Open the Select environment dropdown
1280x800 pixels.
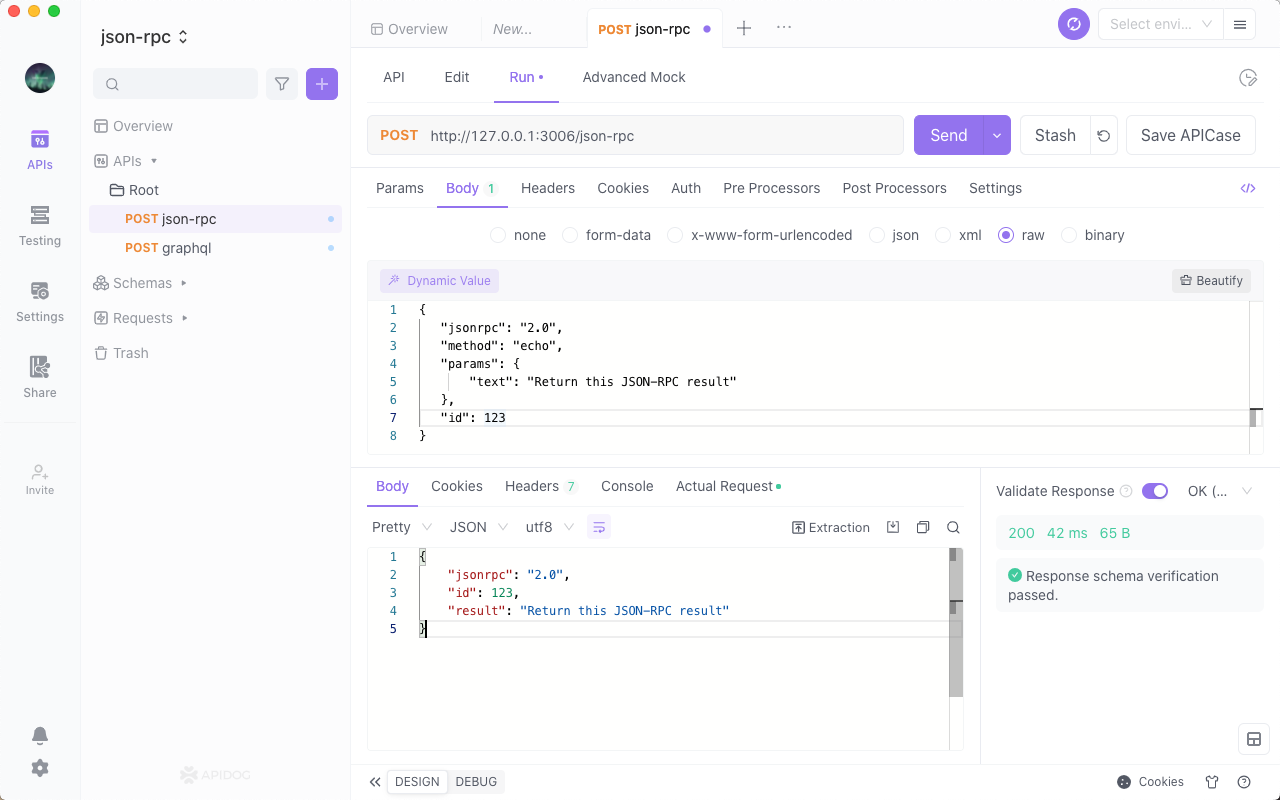[1160, 24]
